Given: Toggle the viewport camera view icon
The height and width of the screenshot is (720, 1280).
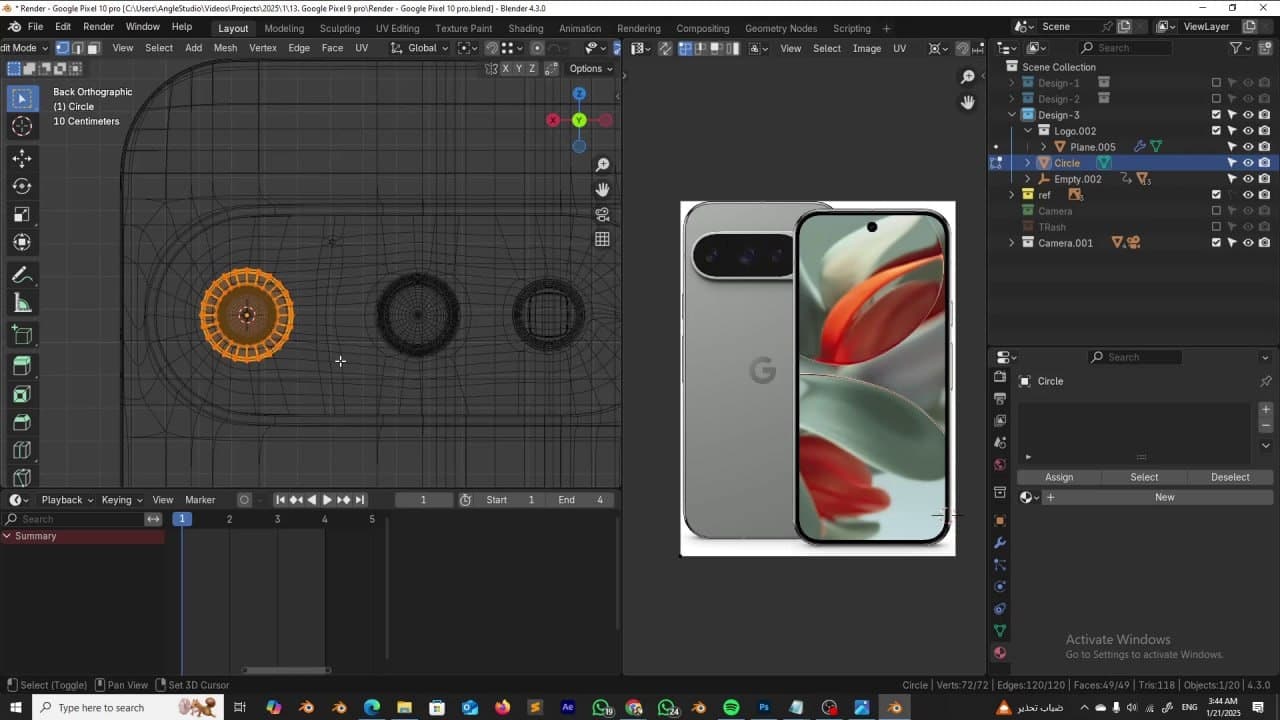Looking at the screenshot, I should pyautogui.click(x=602, y=215).
